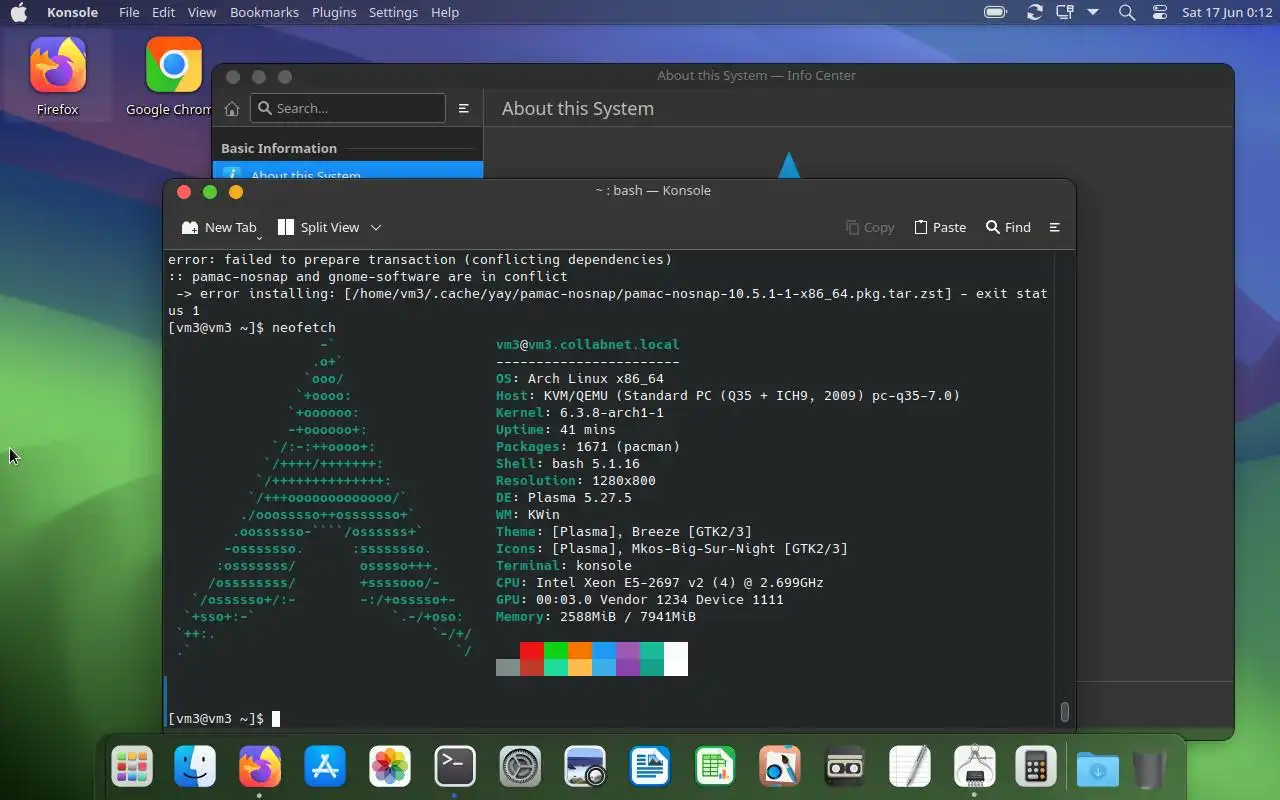
Task: Click the 'Terminal: konsole' line
Action: (x=564, y=566)
